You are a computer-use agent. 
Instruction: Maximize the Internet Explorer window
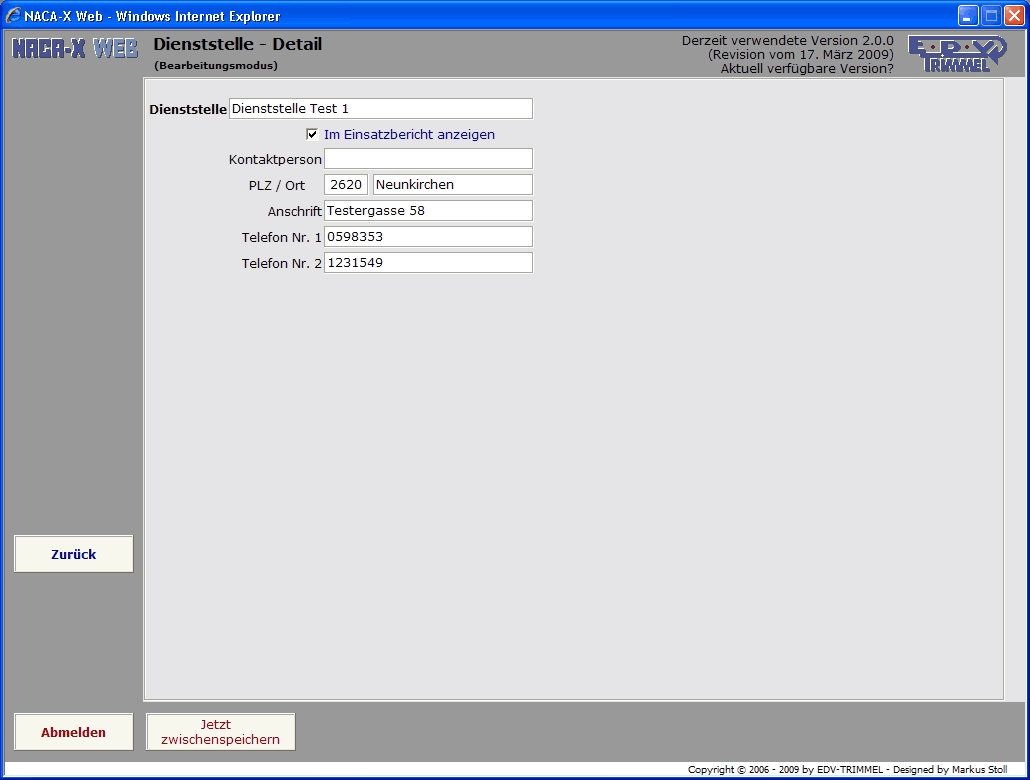(x=991, y=16)
